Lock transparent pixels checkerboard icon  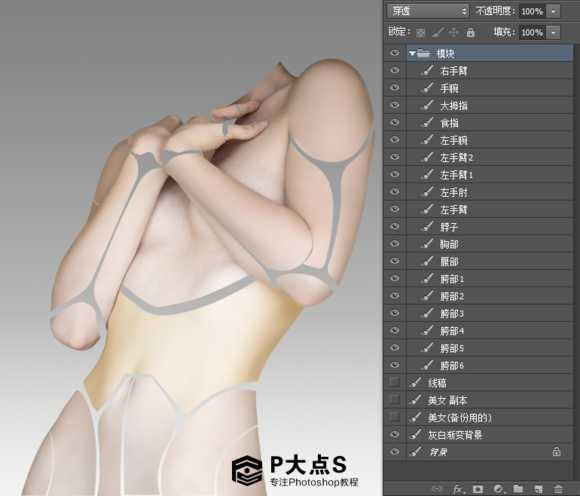[x=421, y=33]
